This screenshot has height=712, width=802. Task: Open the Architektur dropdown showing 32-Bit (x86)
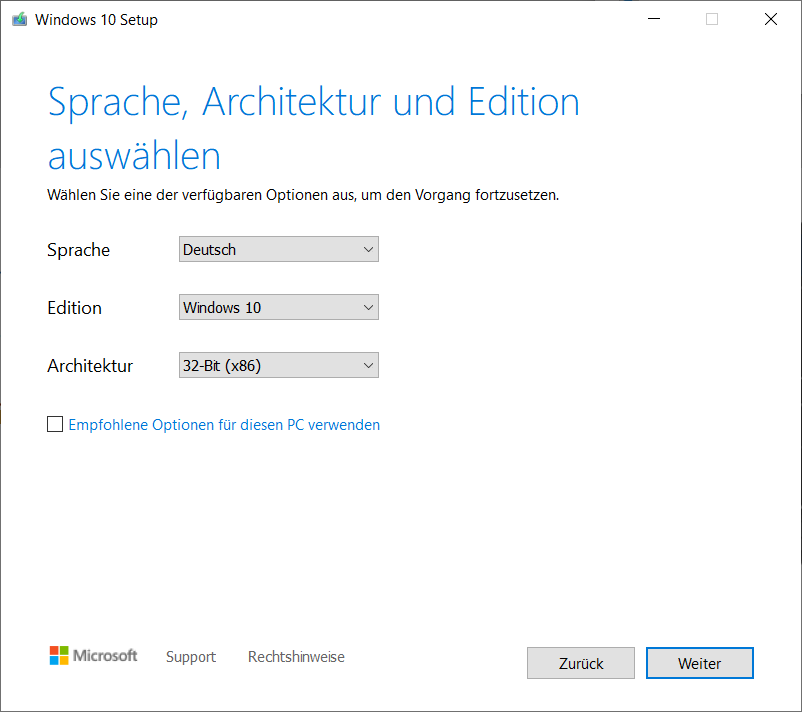coord(279,365)
